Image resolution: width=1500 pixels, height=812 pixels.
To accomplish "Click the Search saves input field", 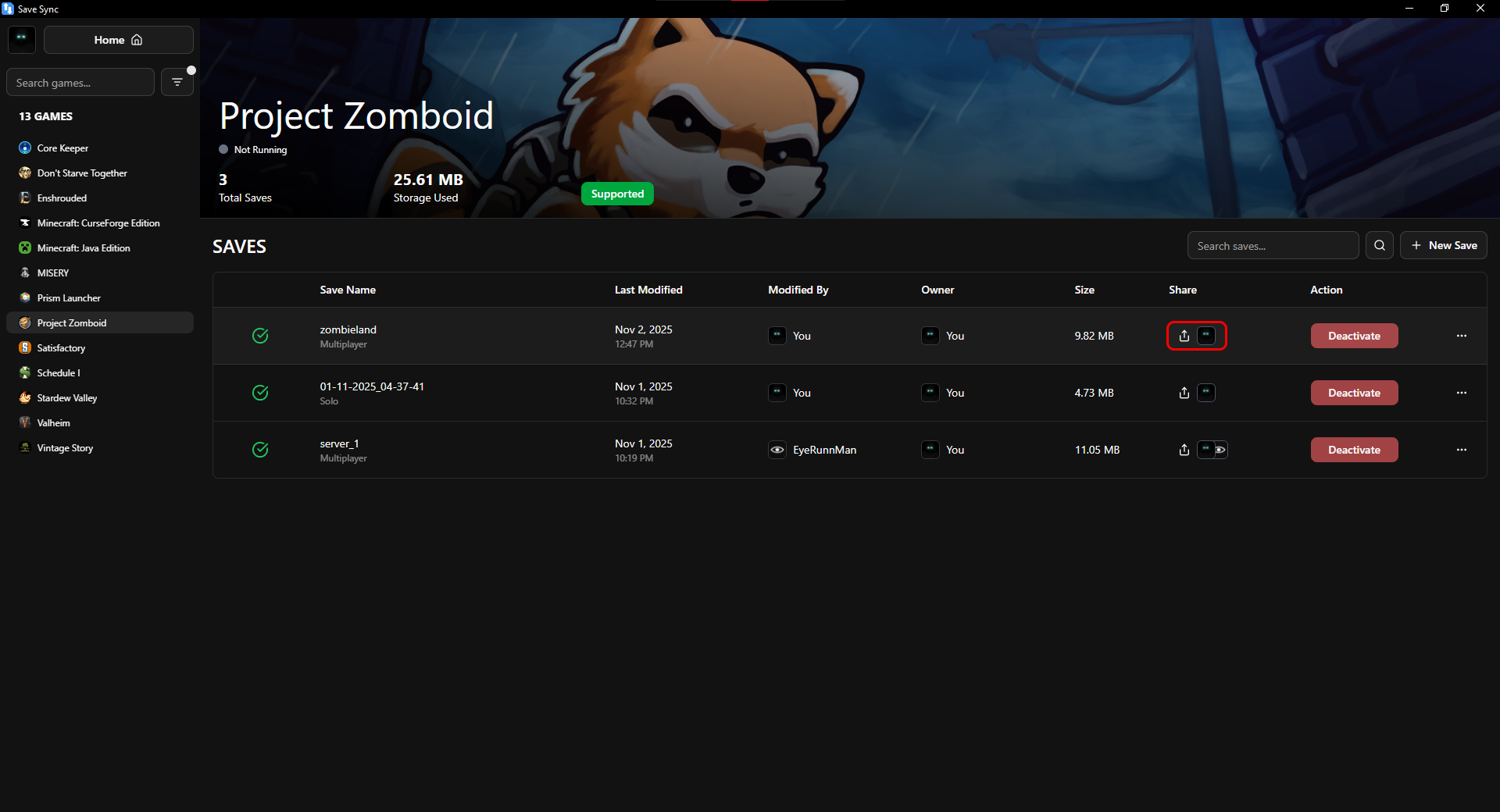I will (x=1273, y=245).
